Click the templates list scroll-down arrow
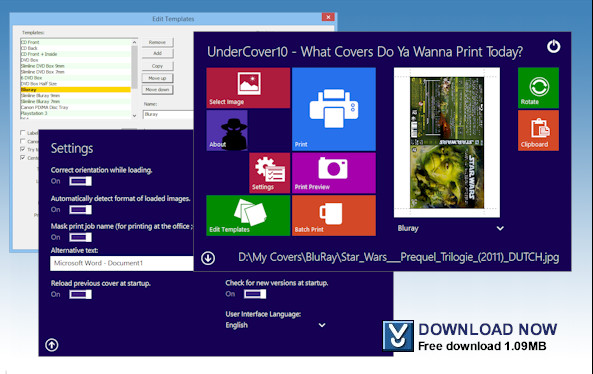The width and height of the screenshot is (593, 374). pos(134,116)
